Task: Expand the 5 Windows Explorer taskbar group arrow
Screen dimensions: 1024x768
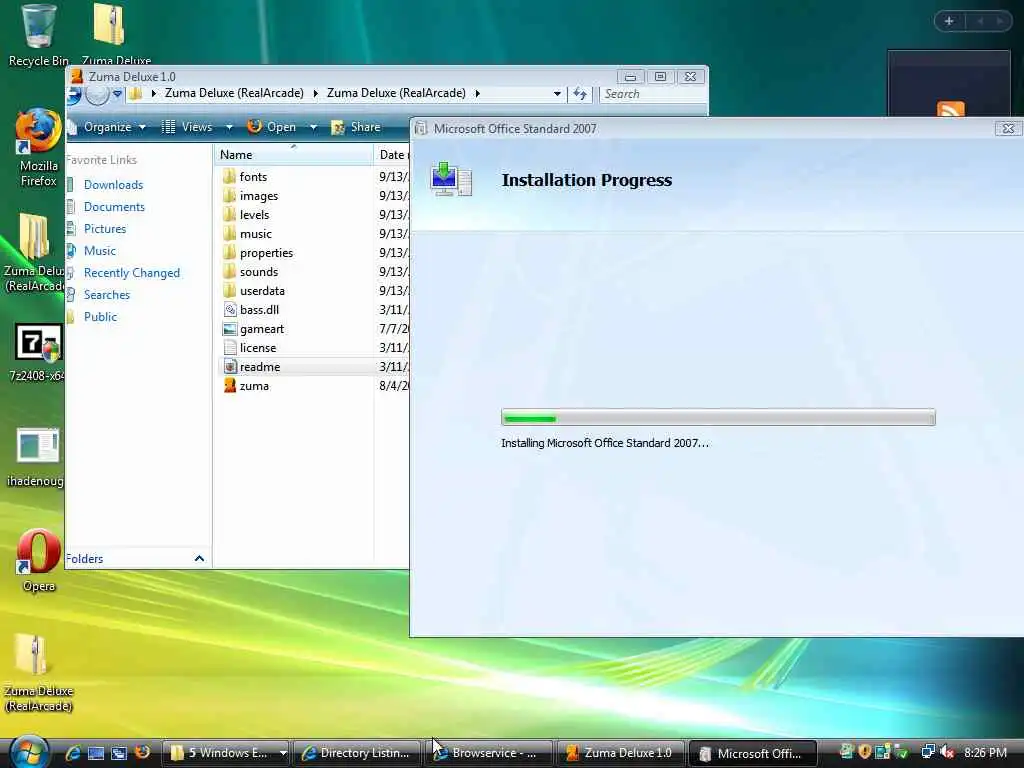Action: click(x=283, y=753)
